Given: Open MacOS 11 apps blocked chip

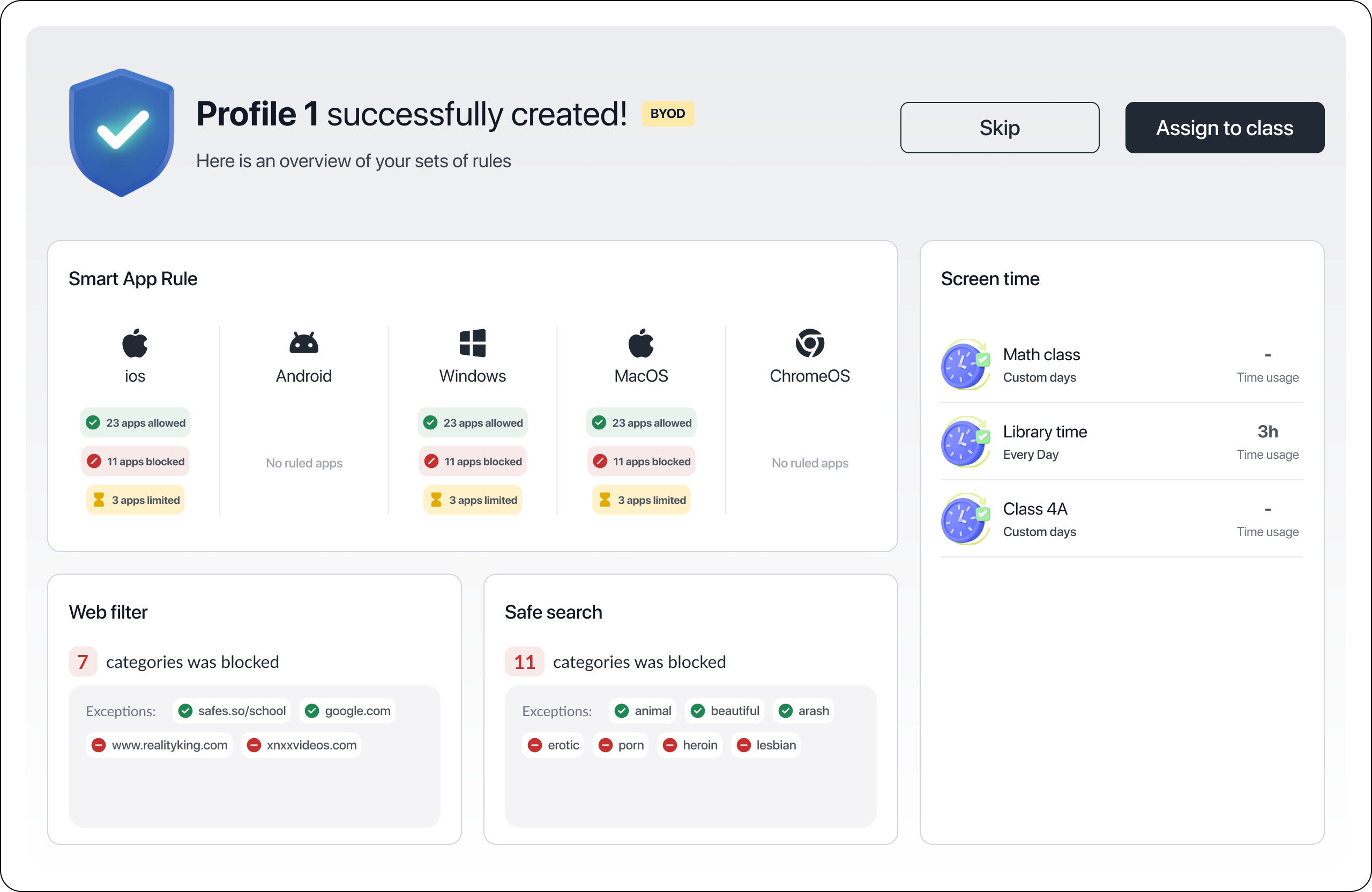Looking at the screenshot, I should point(641,462).
